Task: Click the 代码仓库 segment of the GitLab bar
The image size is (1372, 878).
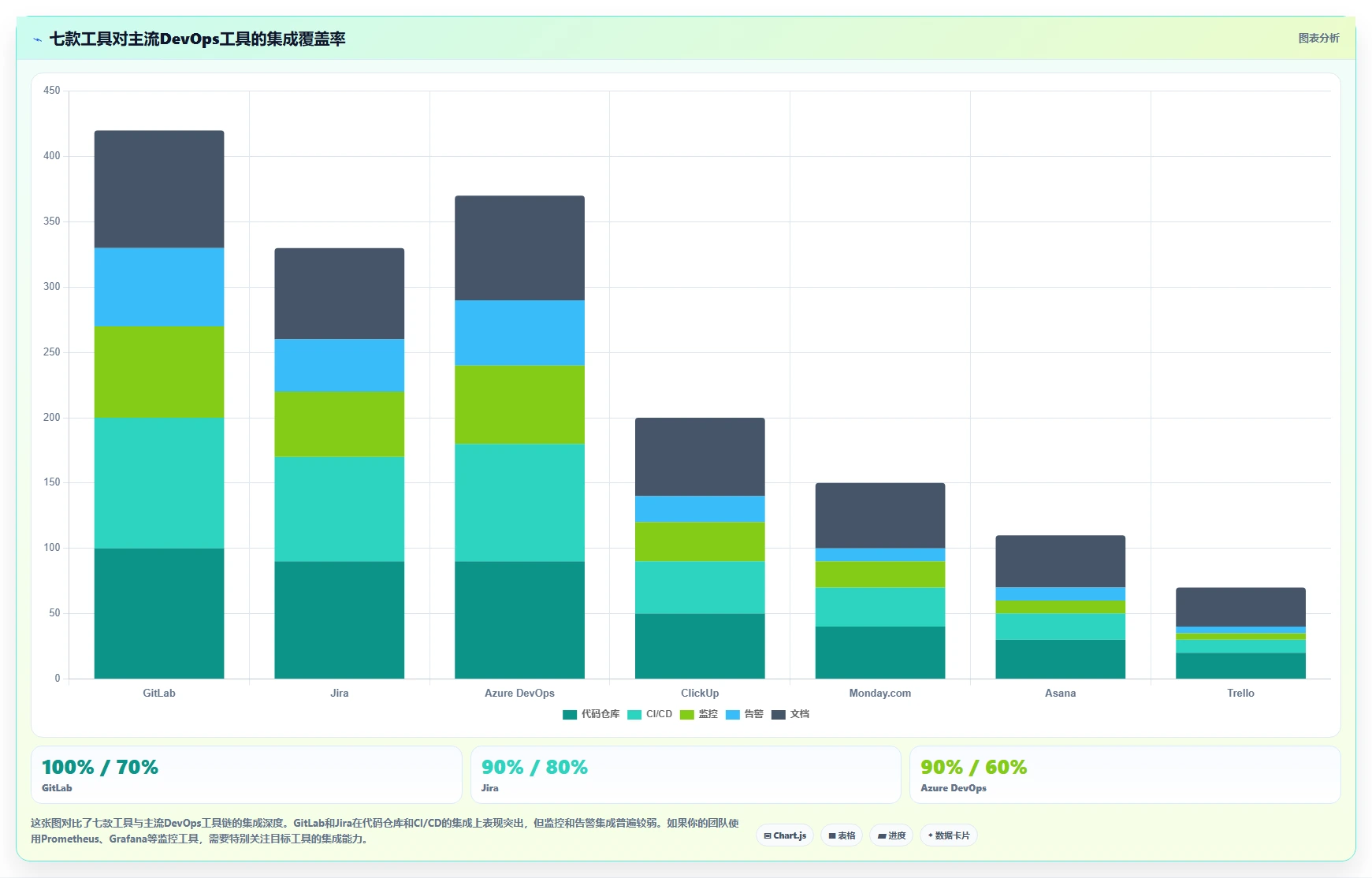Action: coord(159,613)
